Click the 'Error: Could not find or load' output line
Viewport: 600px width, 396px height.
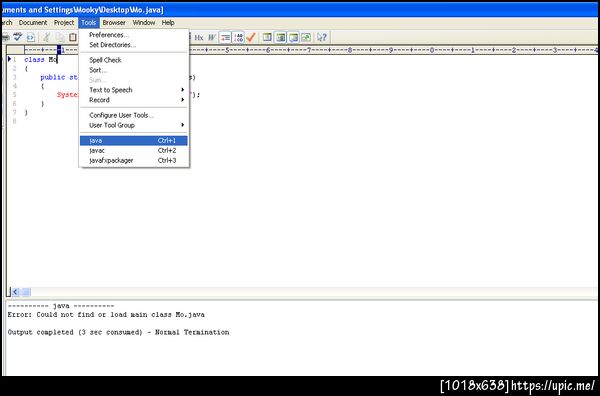[x=106, y=315]
